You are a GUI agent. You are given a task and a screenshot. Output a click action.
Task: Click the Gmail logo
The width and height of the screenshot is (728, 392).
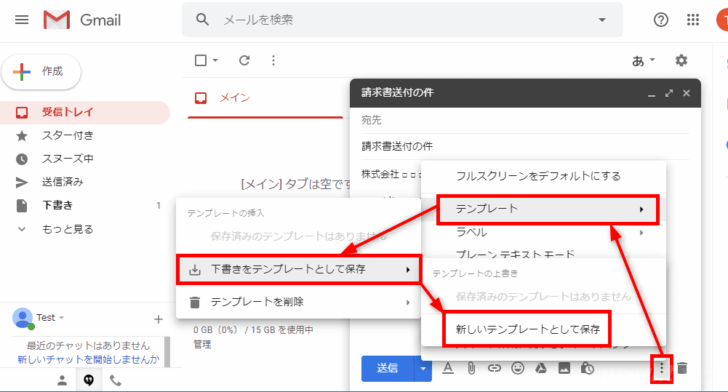pos(83,20)
